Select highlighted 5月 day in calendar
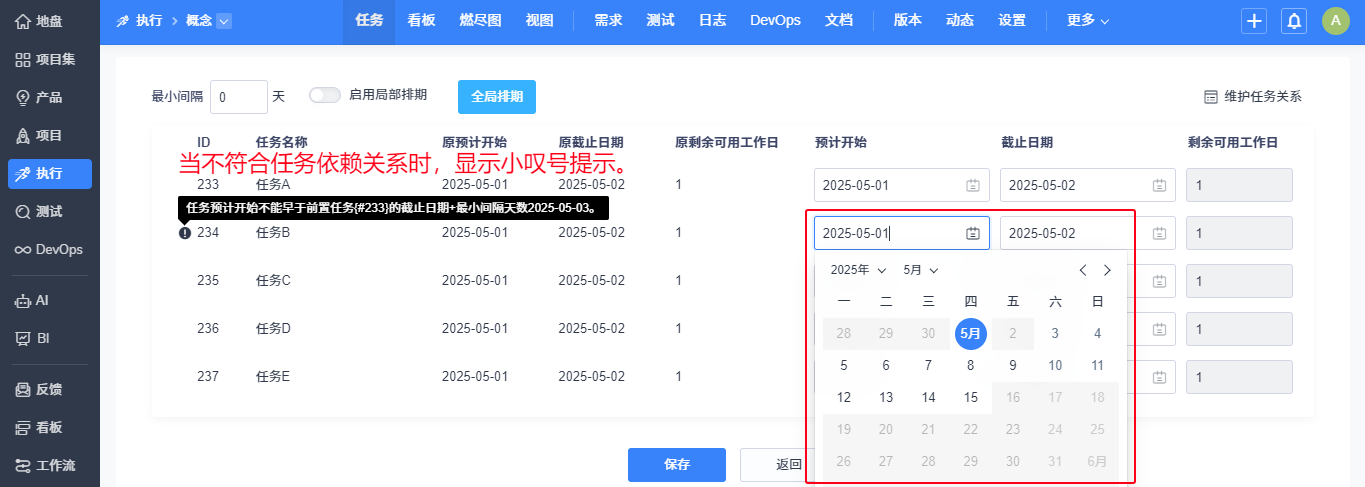The height and width of the screenshot is (487, 1365). [970, 334]
